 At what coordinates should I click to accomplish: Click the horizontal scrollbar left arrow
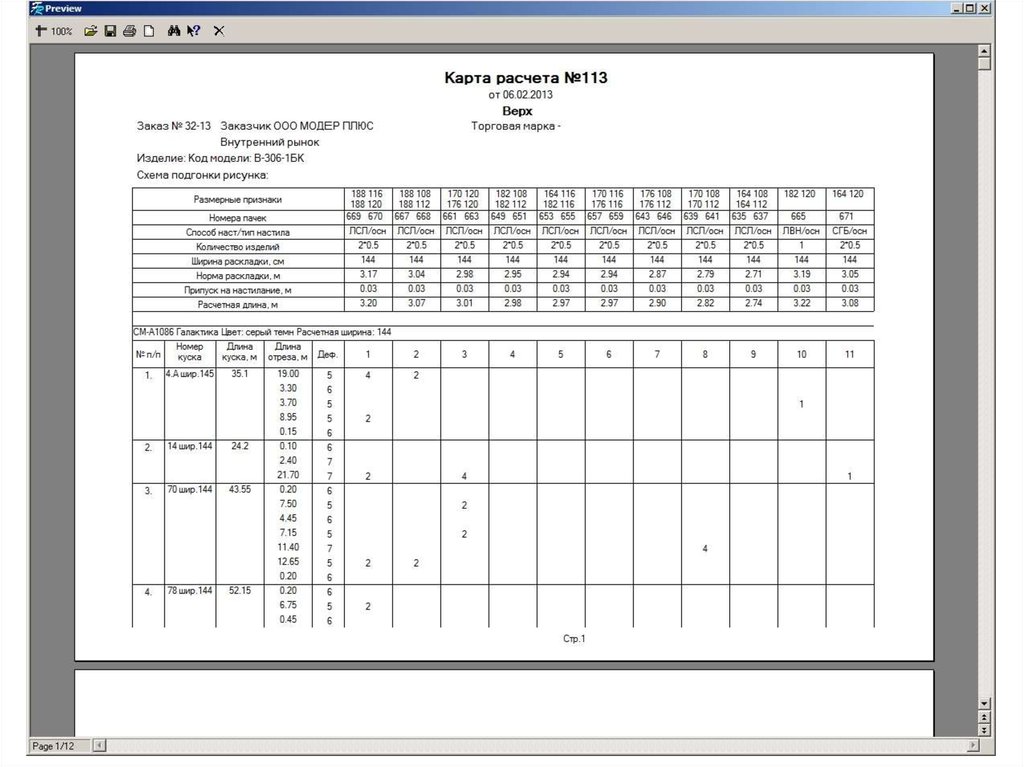(x=98, y=746)
